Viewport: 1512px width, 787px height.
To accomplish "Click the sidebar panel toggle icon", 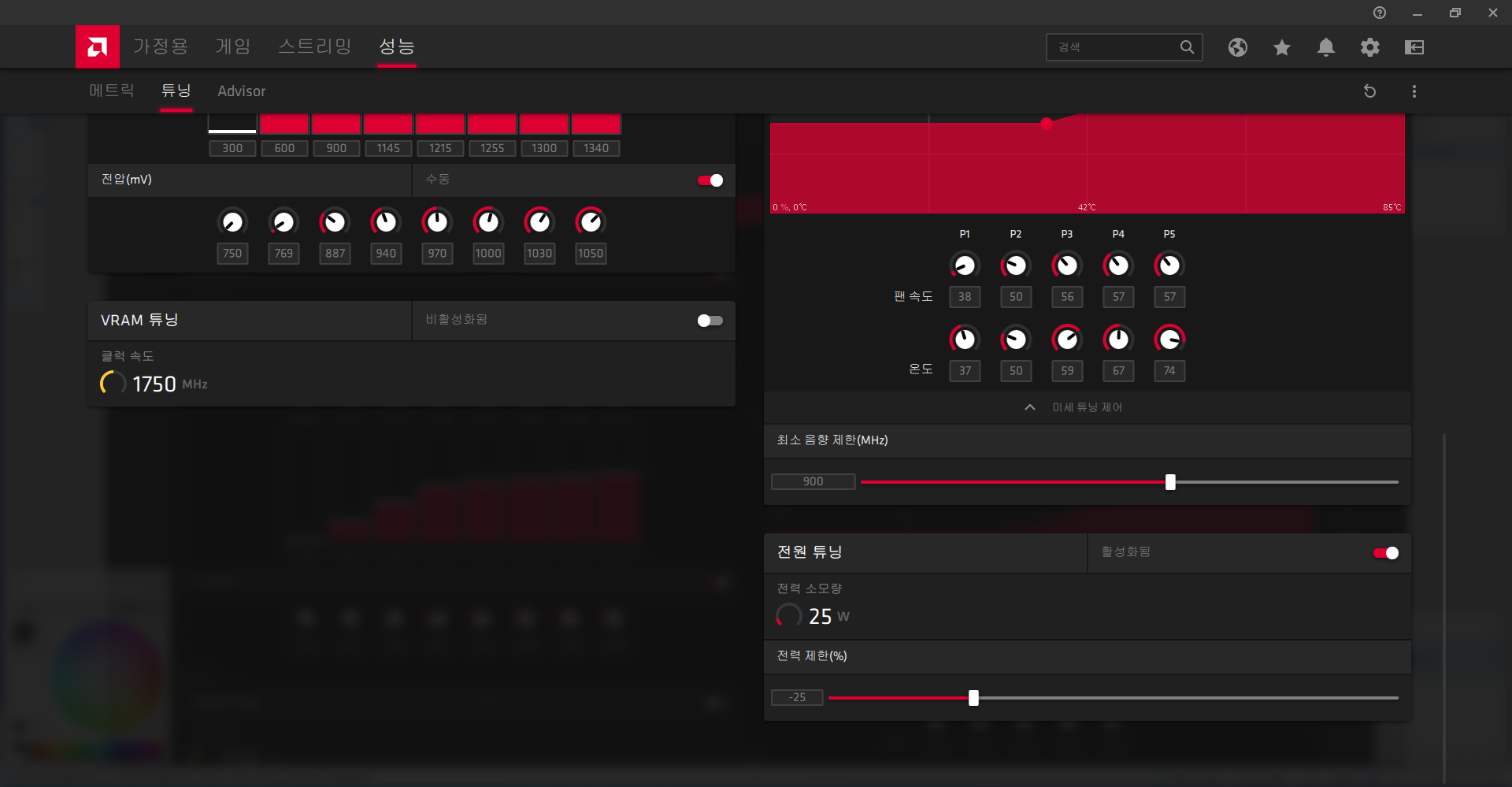I will (1414, 47).
